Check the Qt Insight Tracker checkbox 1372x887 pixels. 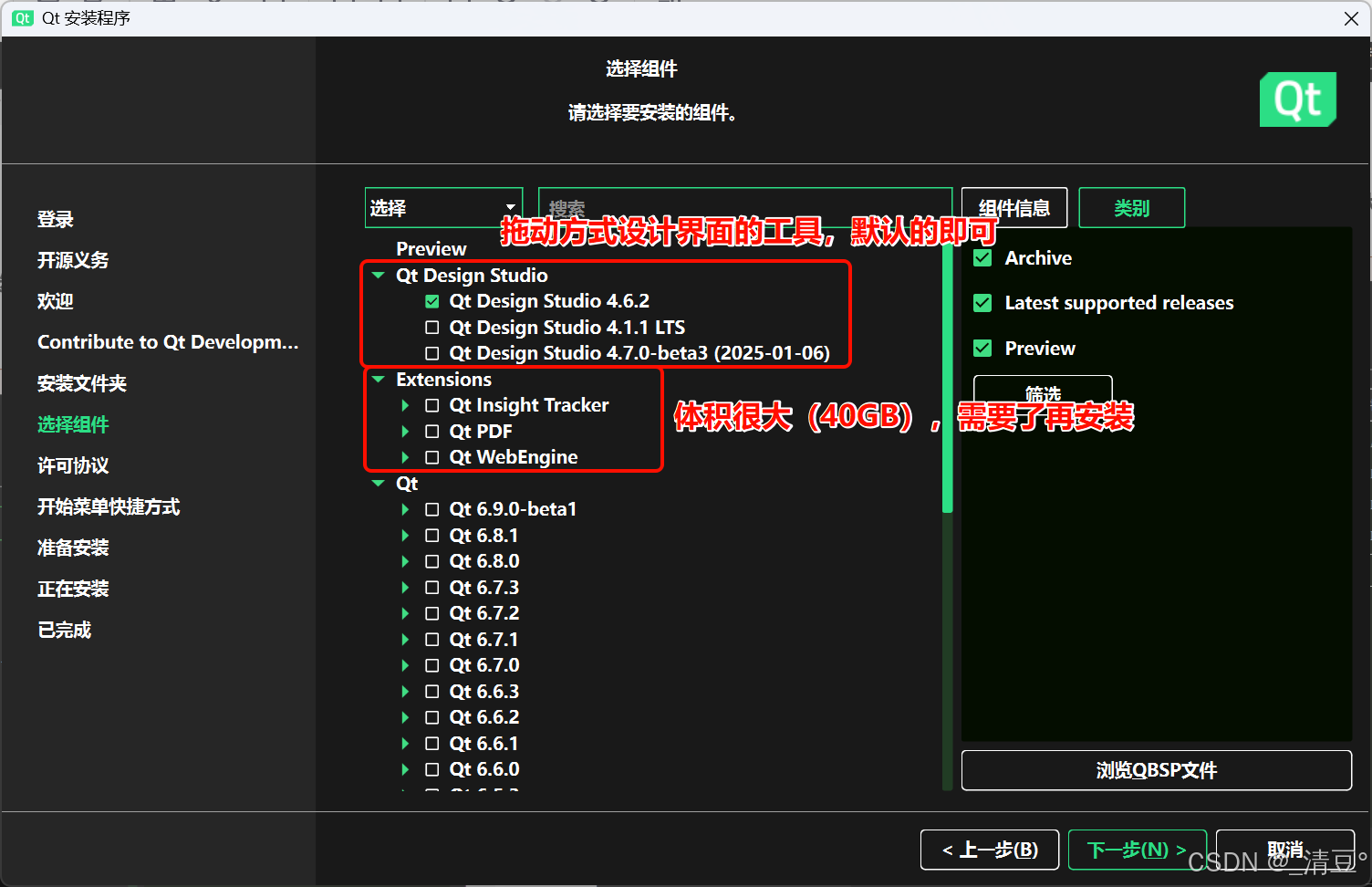pyautogui.click(x=432, y=405)
